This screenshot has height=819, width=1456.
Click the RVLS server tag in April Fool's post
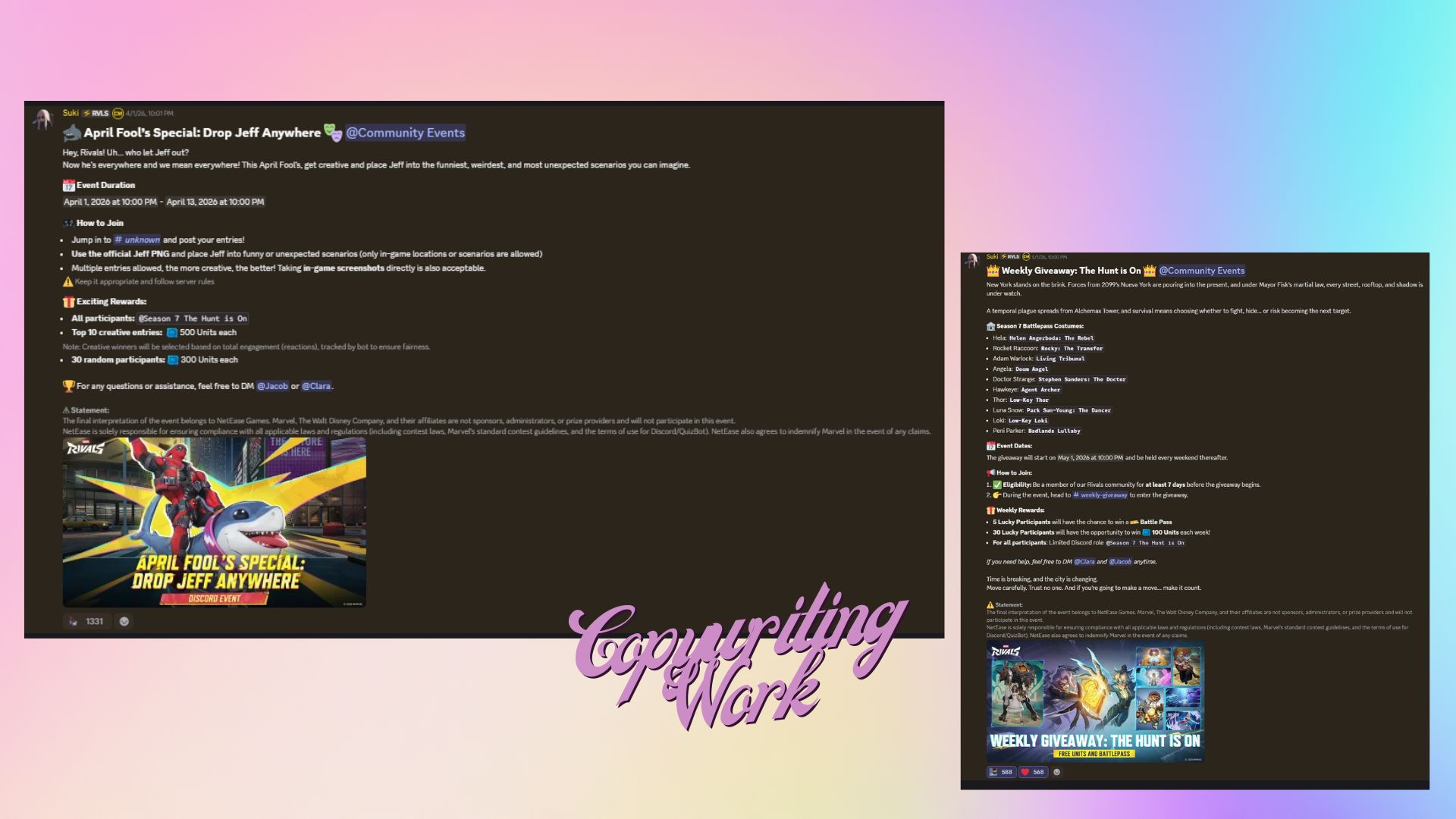tap(96, 113)
